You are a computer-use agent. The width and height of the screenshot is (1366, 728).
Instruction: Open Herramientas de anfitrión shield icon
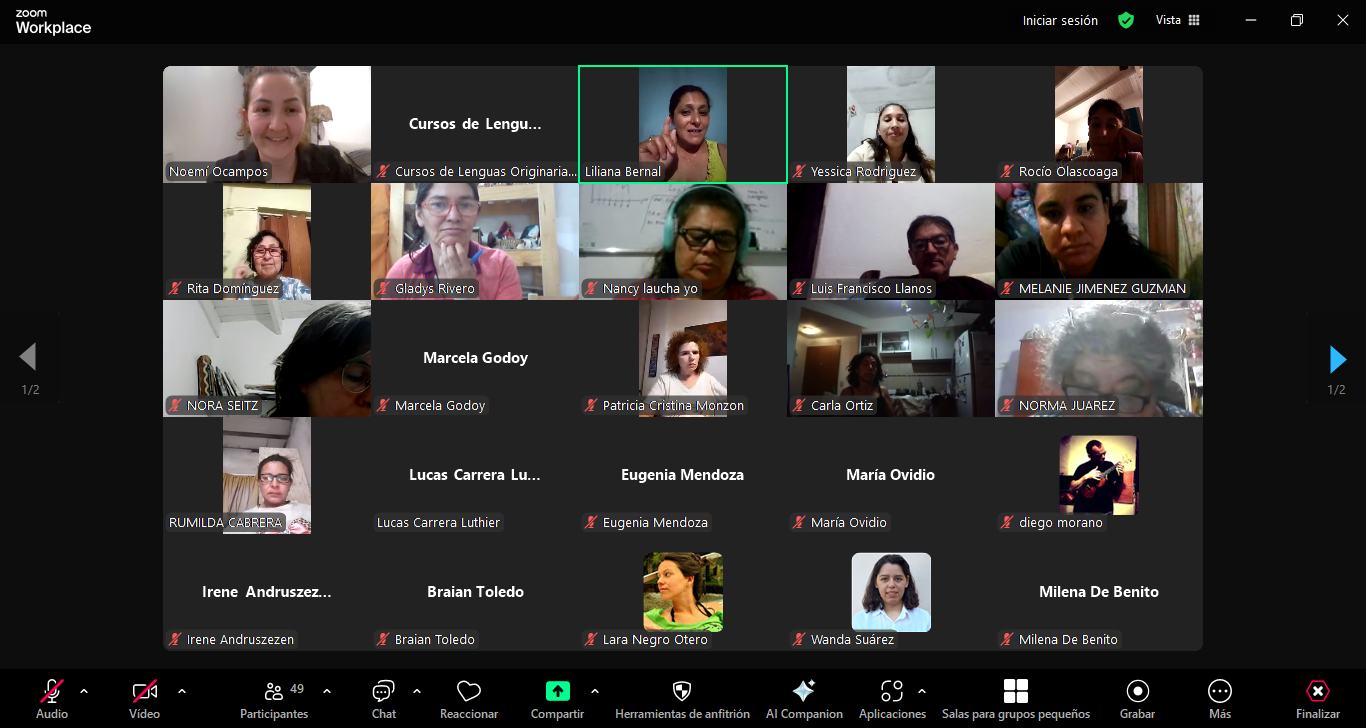(x=682, y=692)
